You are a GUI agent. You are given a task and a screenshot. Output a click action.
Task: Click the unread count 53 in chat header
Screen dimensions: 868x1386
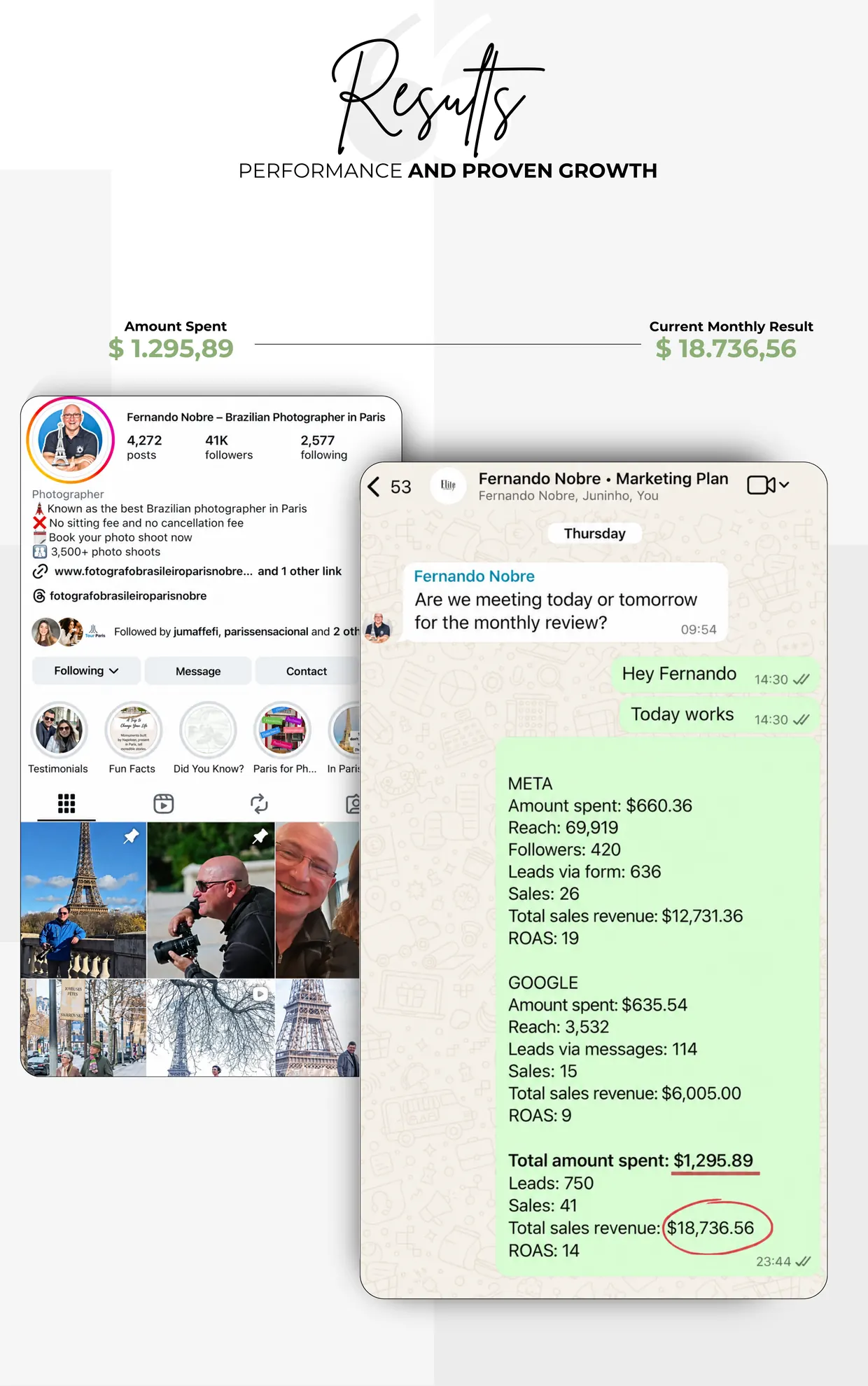[x=400, y=487]
